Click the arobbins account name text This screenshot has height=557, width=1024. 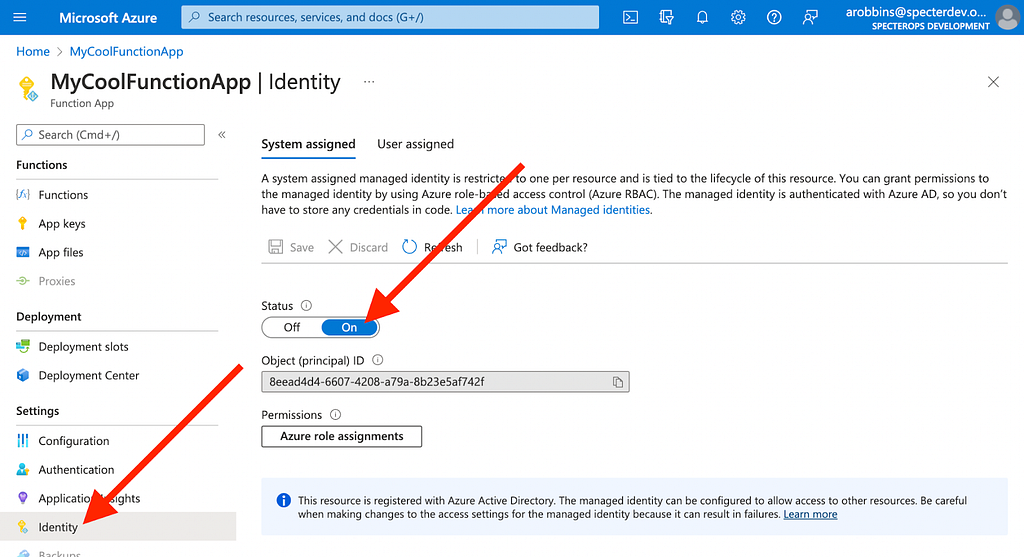tap(916, 12)
